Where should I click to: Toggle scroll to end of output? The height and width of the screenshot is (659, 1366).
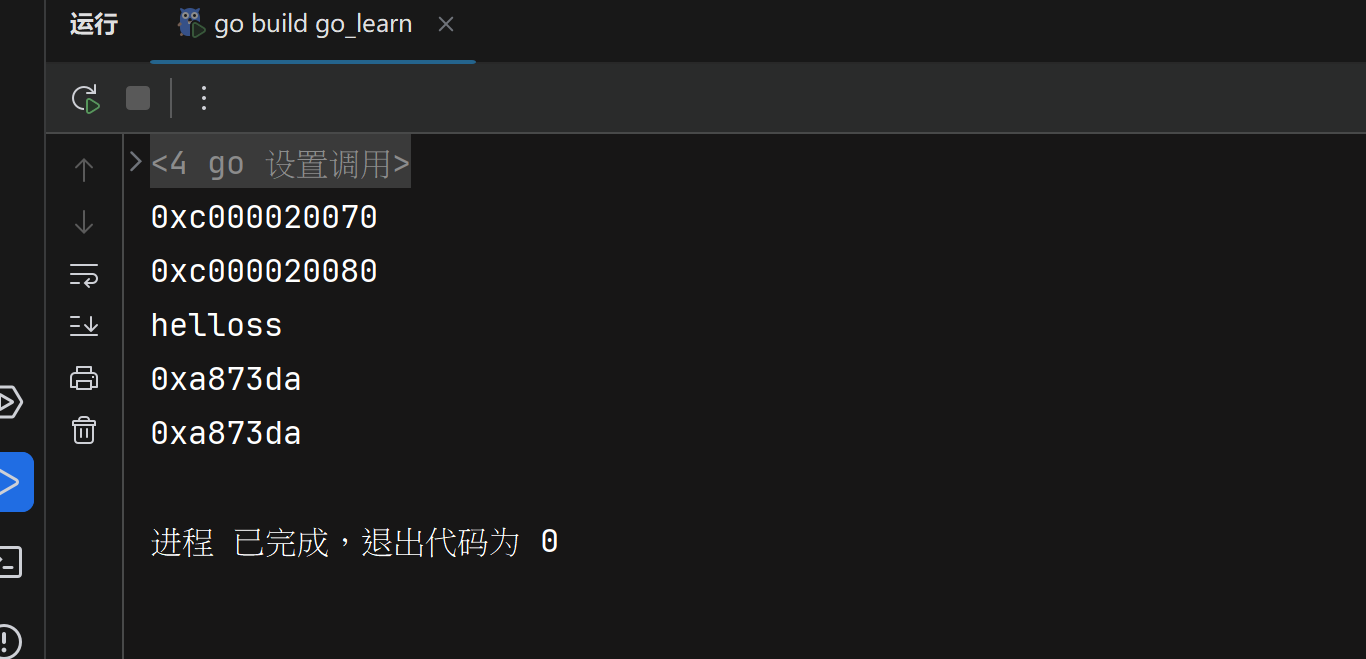tap(84, 325)
